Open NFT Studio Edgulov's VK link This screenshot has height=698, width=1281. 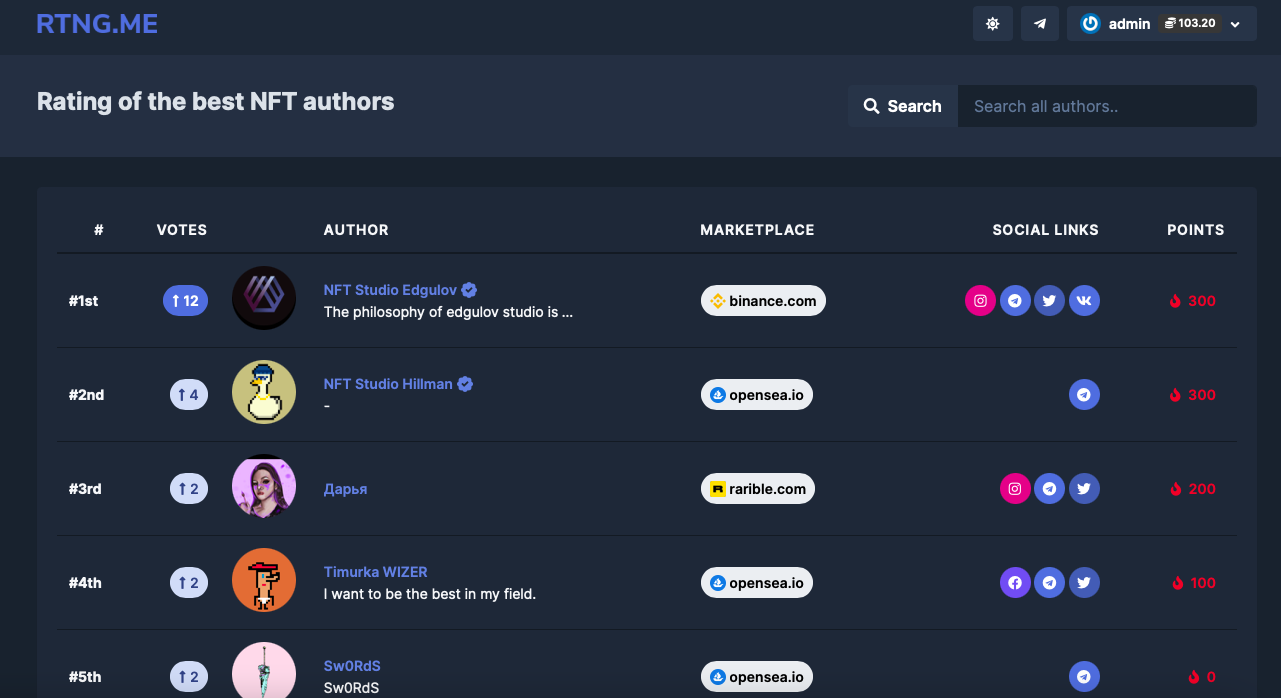point(1084,301)
